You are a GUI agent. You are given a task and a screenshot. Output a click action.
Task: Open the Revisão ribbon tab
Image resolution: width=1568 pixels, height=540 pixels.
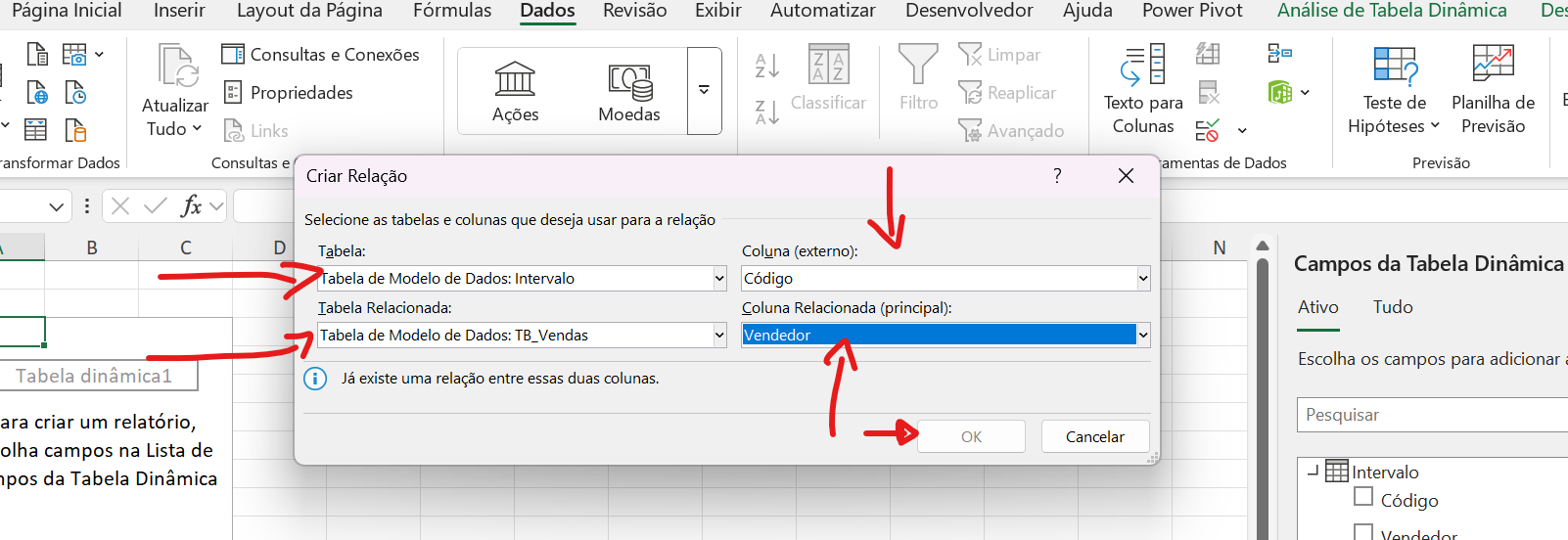tap(634, 11)
